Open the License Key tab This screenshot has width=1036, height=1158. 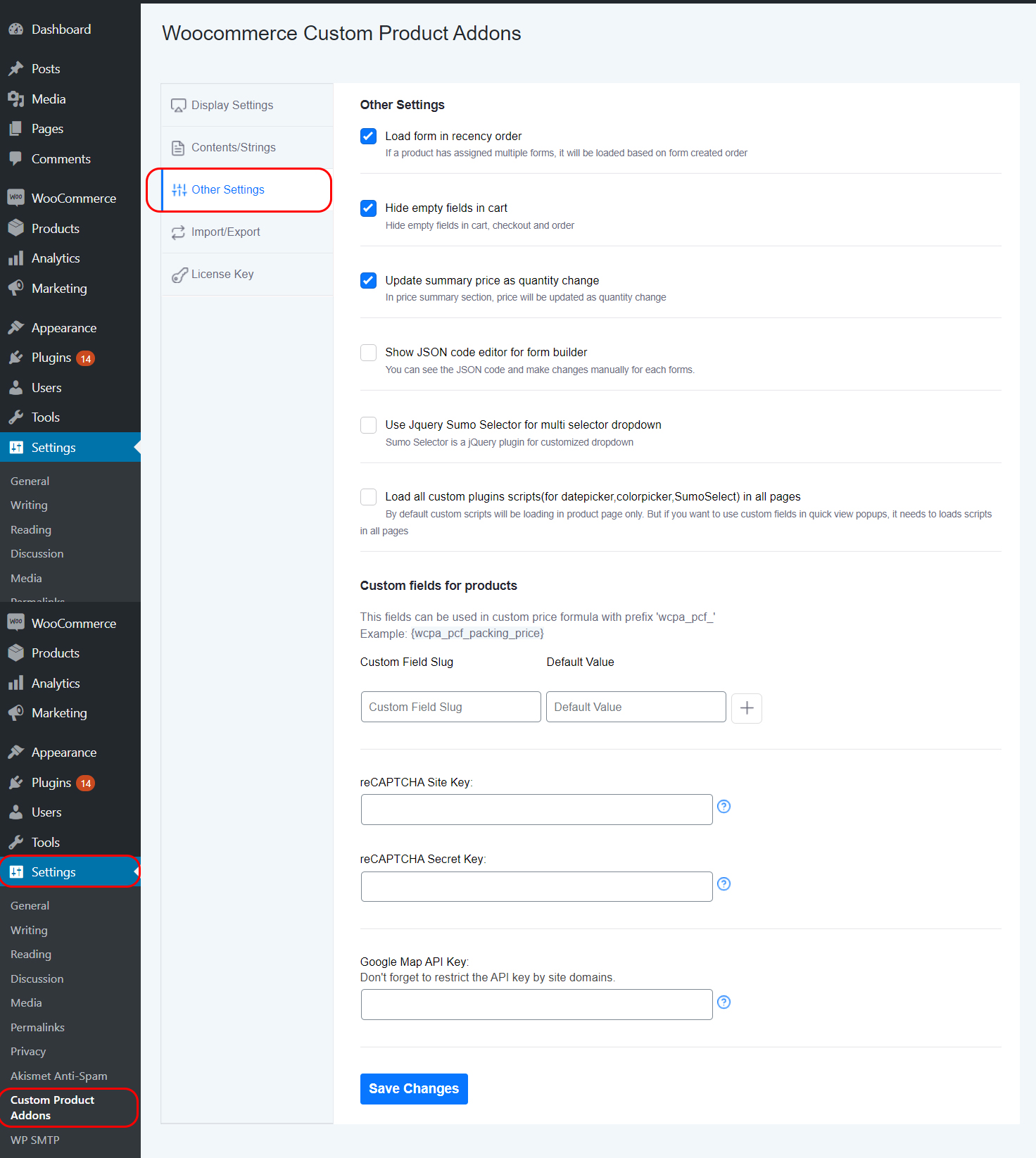pos(247,275)
